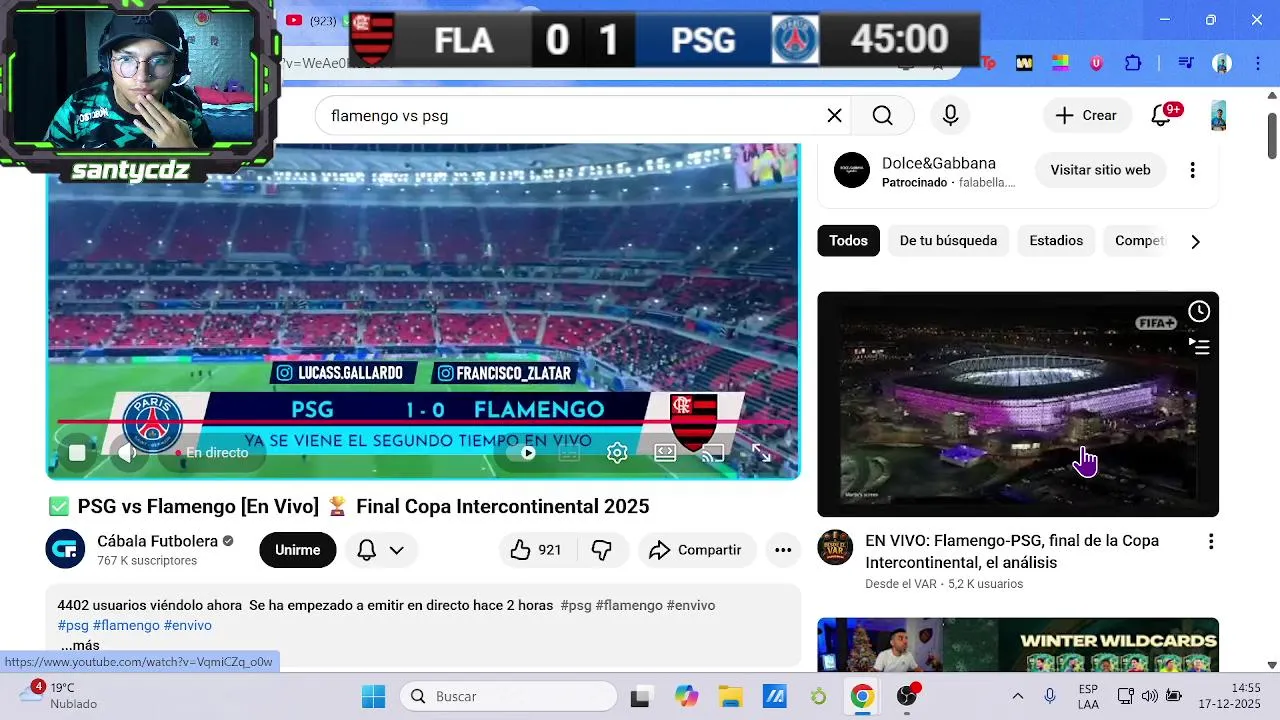Screen dimensions: 1280x720
Task: Click the pink U shield extension
Action: pyautogui.click(x=1096, y=63)
